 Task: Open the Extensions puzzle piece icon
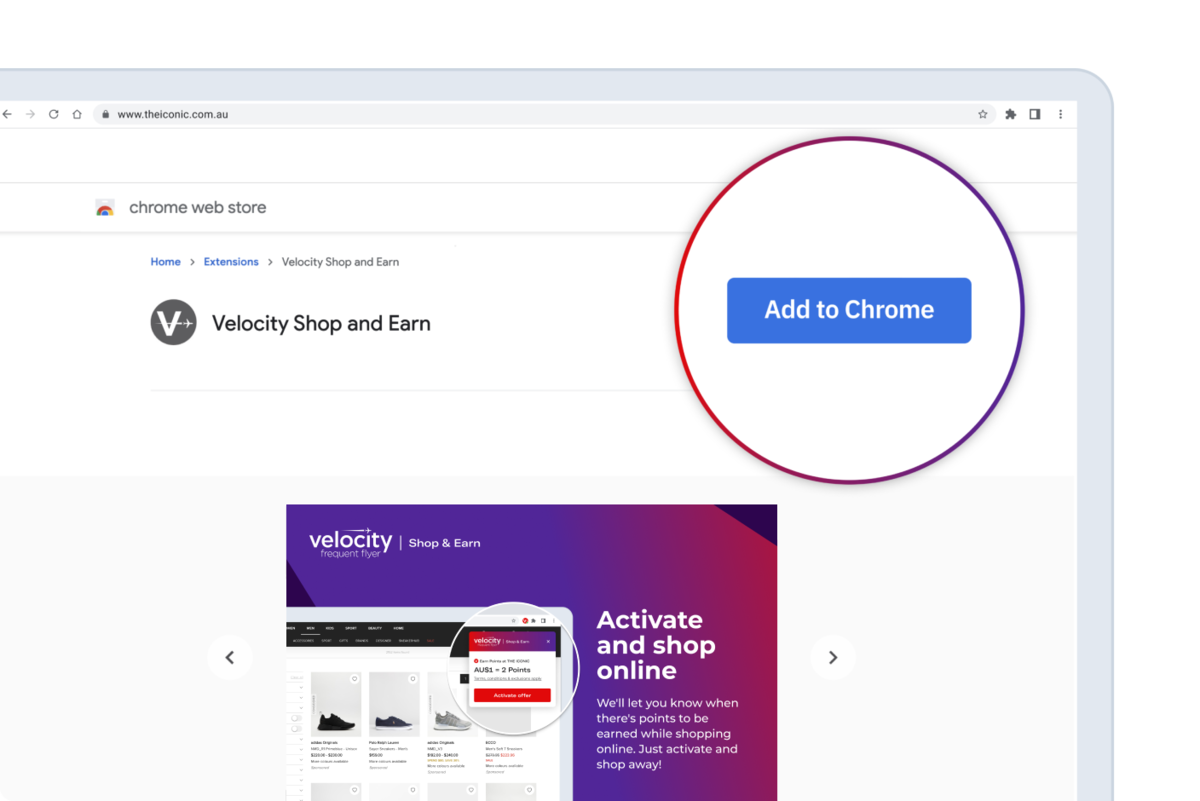click(1010, 114)
